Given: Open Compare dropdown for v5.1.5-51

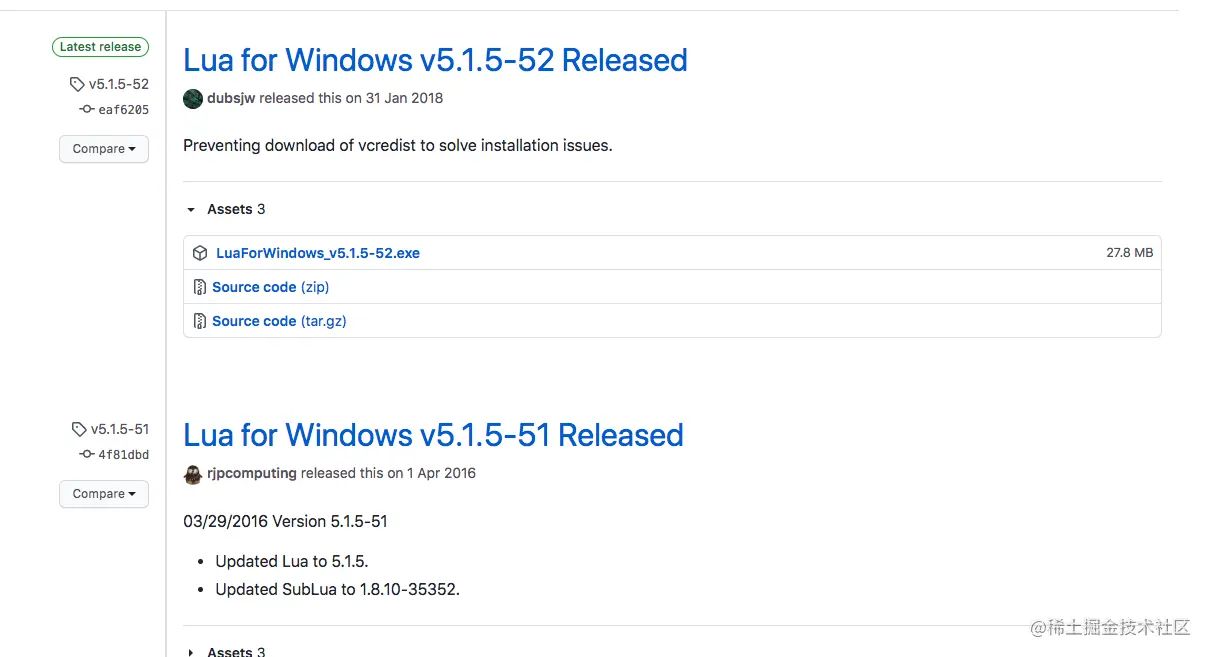Looking at the screenshot, I should pyautogui.click(x=104, y=494).
